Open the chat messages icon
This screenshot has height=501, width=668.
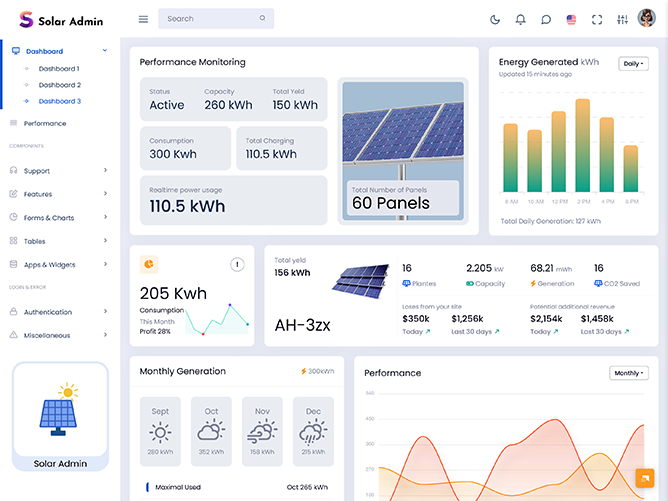(x=546, y=19)
